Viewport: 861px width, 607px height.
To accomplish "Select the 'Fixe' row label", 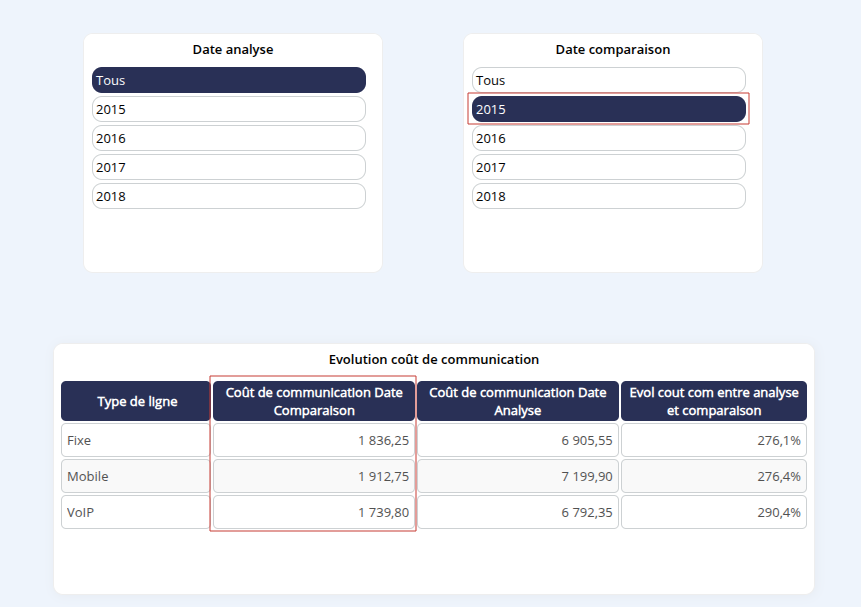I will 136,440.
